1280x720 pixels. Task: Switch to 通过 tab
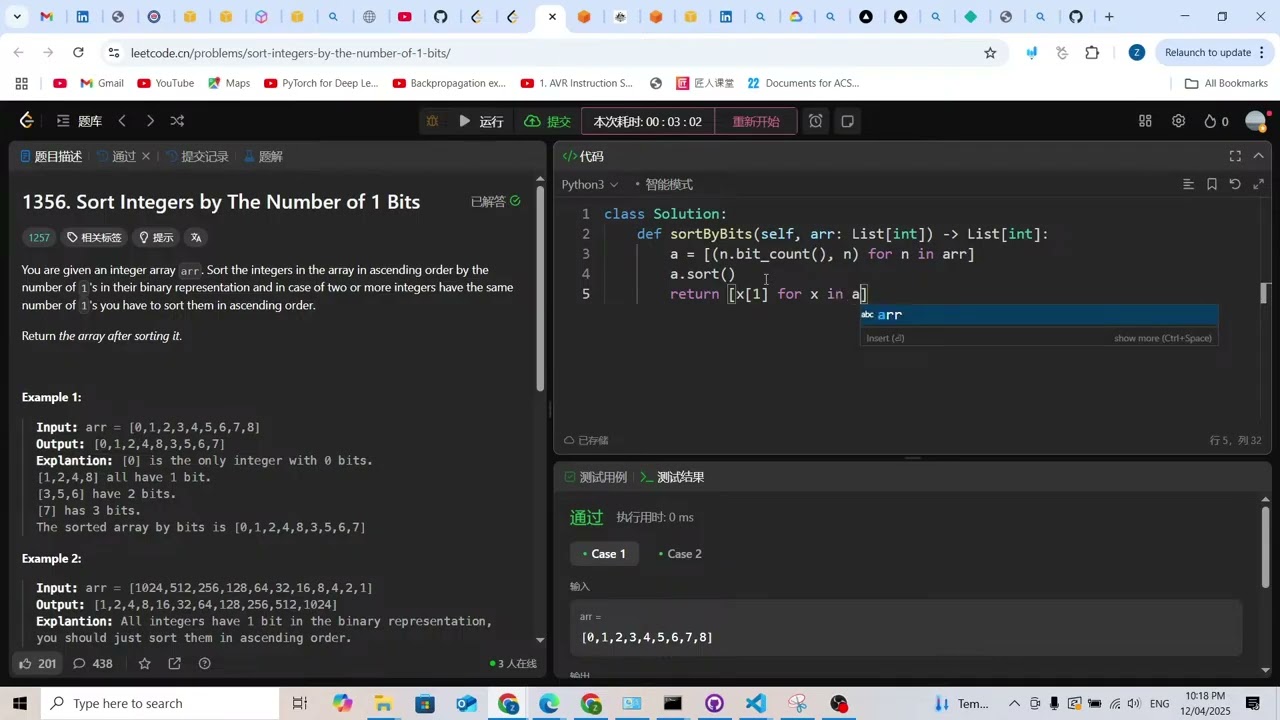click(x=116, y=156)
